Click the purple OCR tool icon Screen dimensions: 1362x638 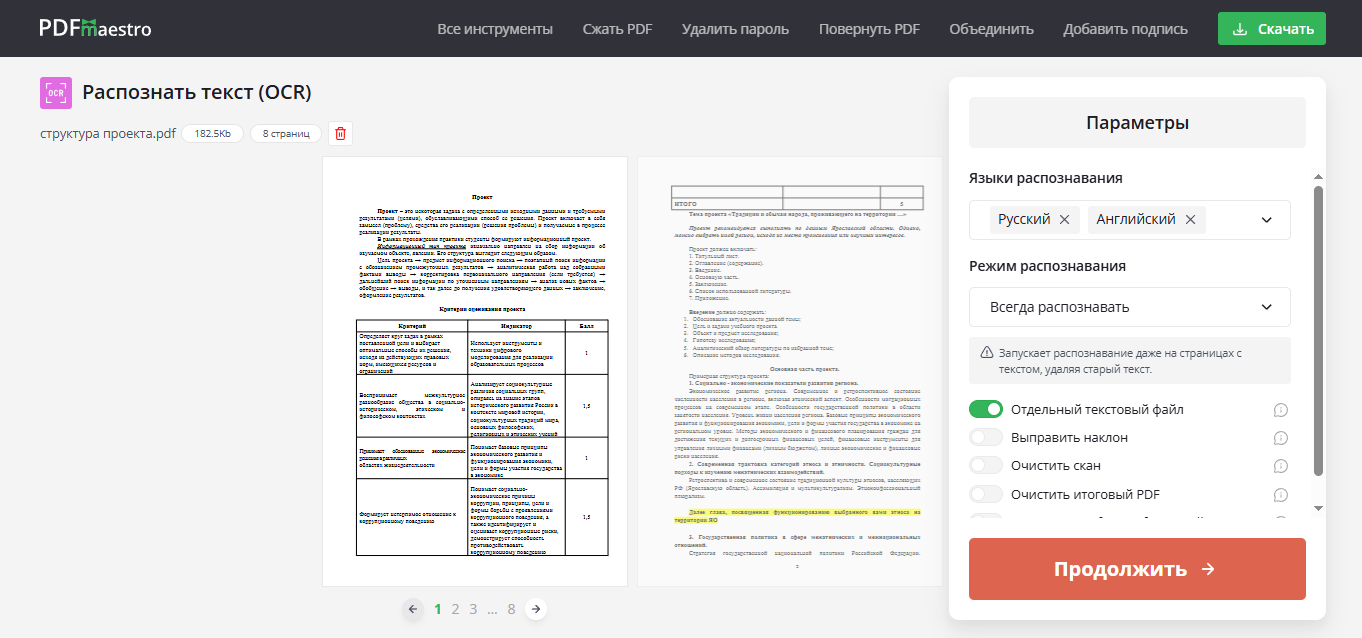(56, 93)
